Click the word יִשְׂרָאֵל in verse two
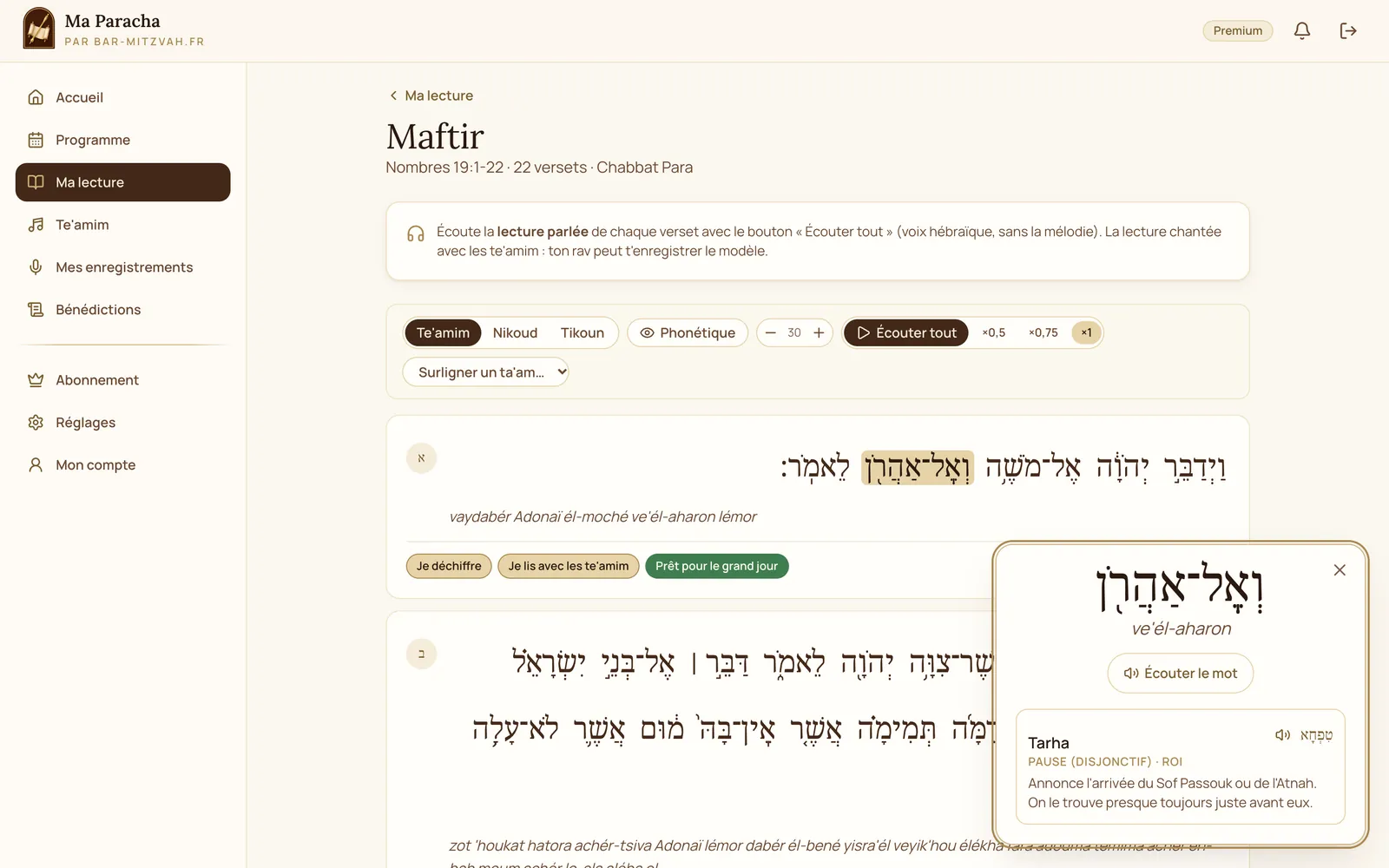 [x=549, y=663]
